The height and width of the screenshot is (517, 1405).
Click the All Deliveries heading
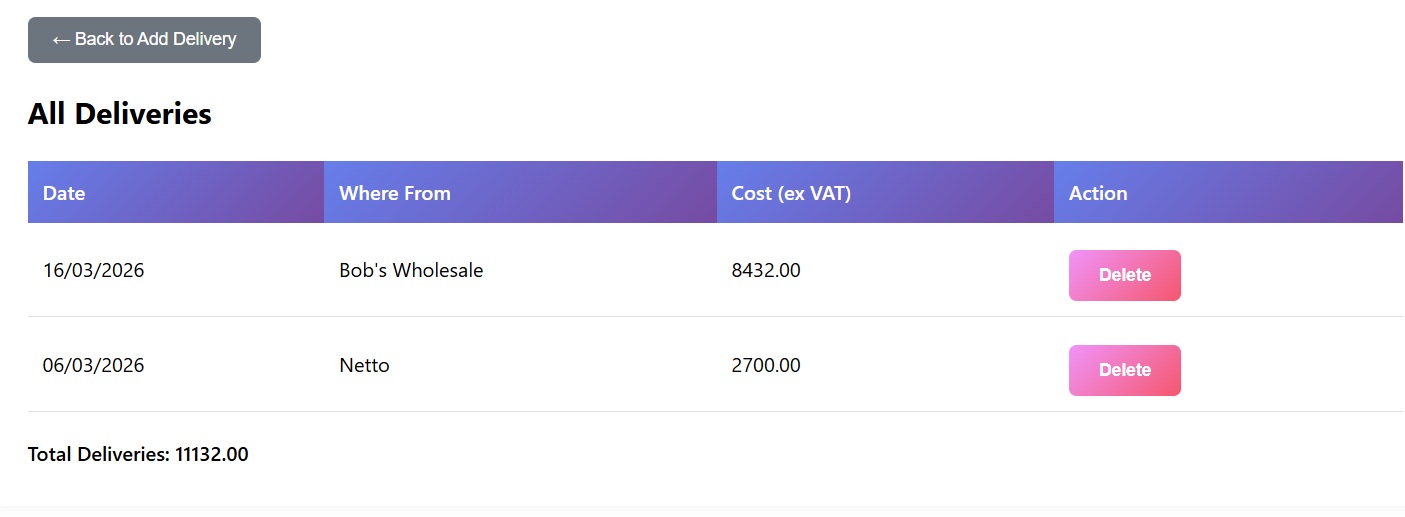pos(119,114)
